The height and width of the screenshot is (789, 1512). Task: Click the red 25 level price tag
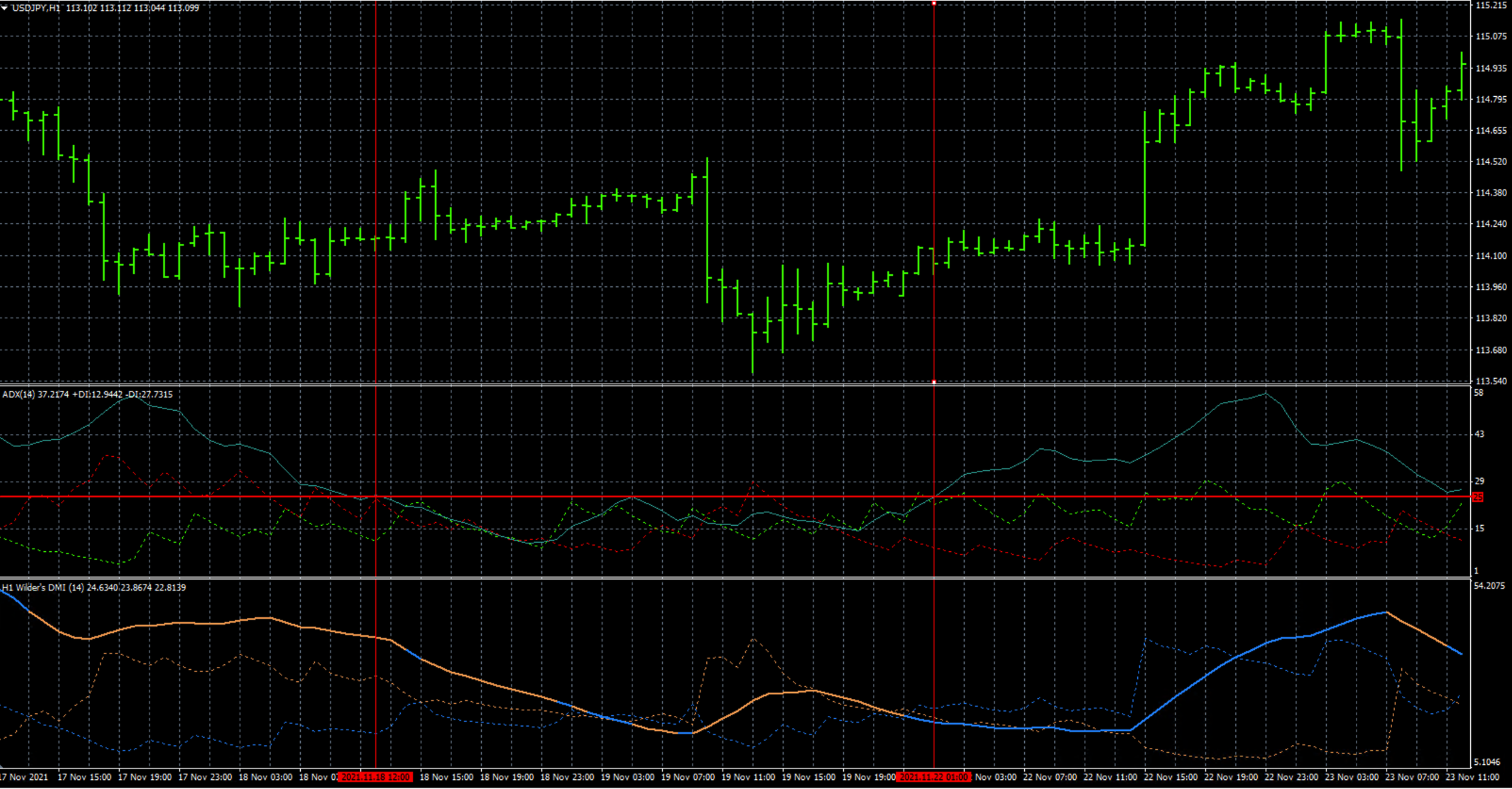tap(1477, 497)
